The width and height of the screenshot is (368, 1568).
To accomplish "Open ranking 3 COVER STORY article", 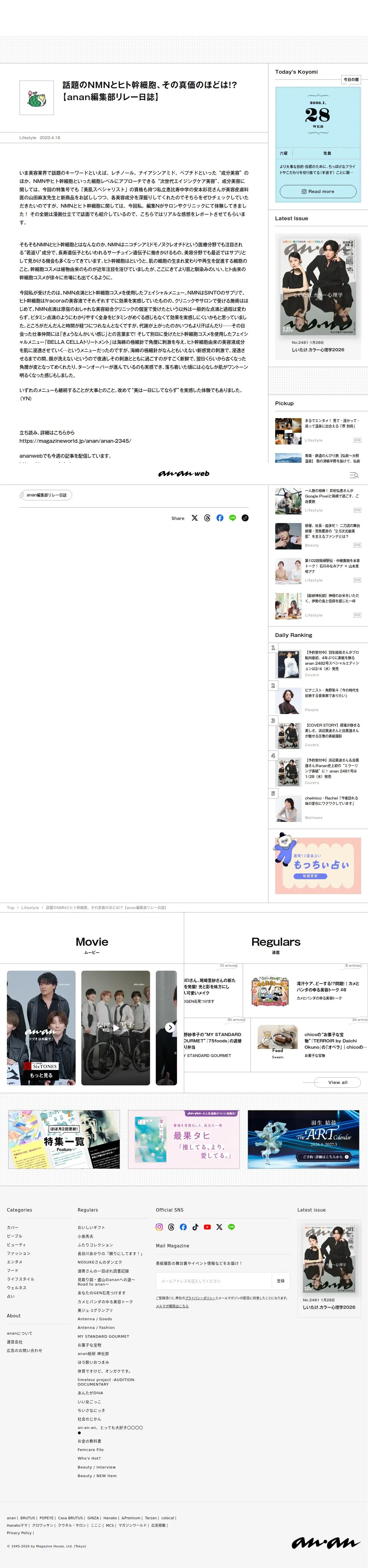I will pos(318,735).
